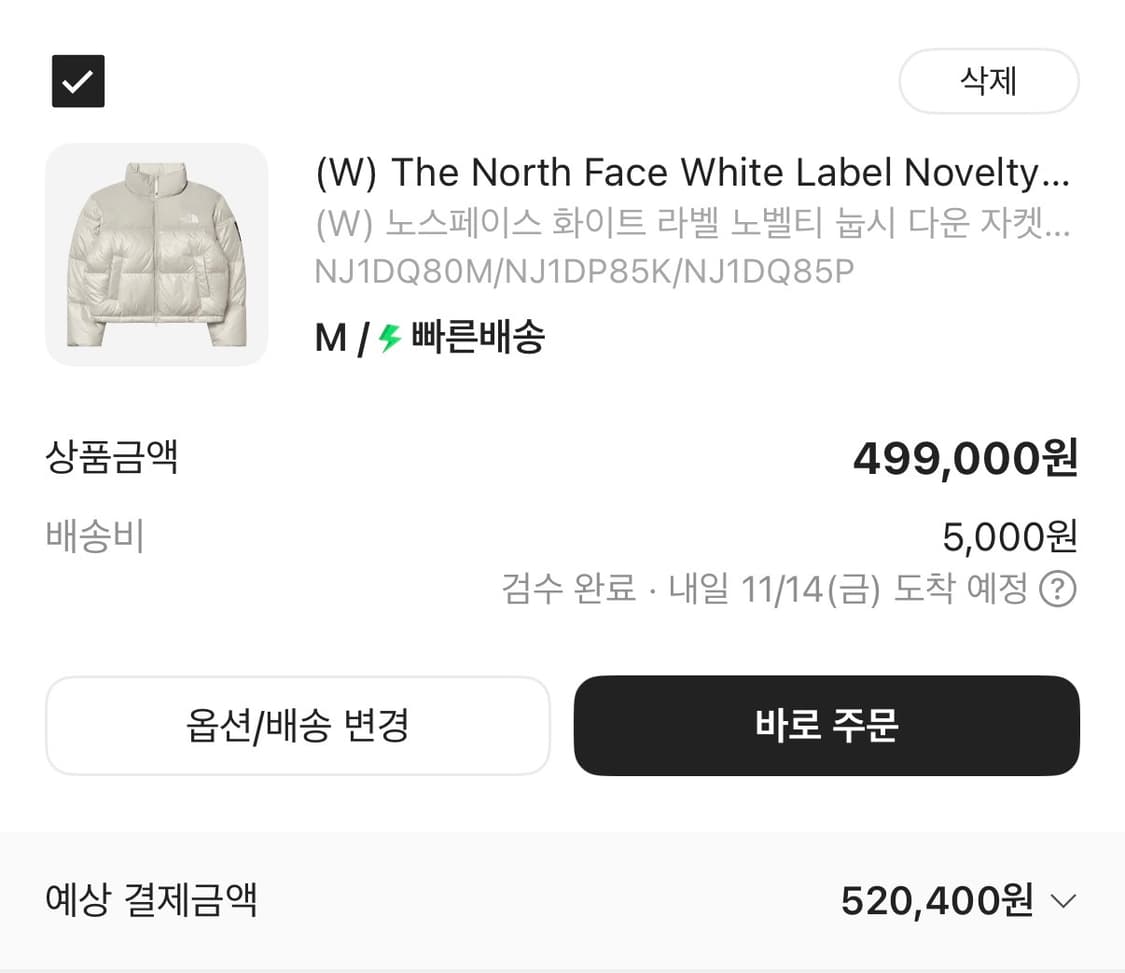Open the down jacket product thumbnail
1125x973 pixels.
click(156, 255)
